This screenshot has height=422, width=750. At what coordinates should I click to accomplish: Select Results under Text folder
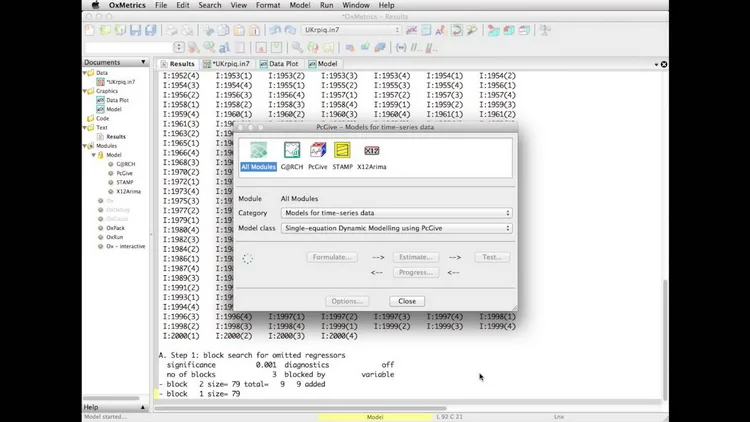[x=116, y=137]
